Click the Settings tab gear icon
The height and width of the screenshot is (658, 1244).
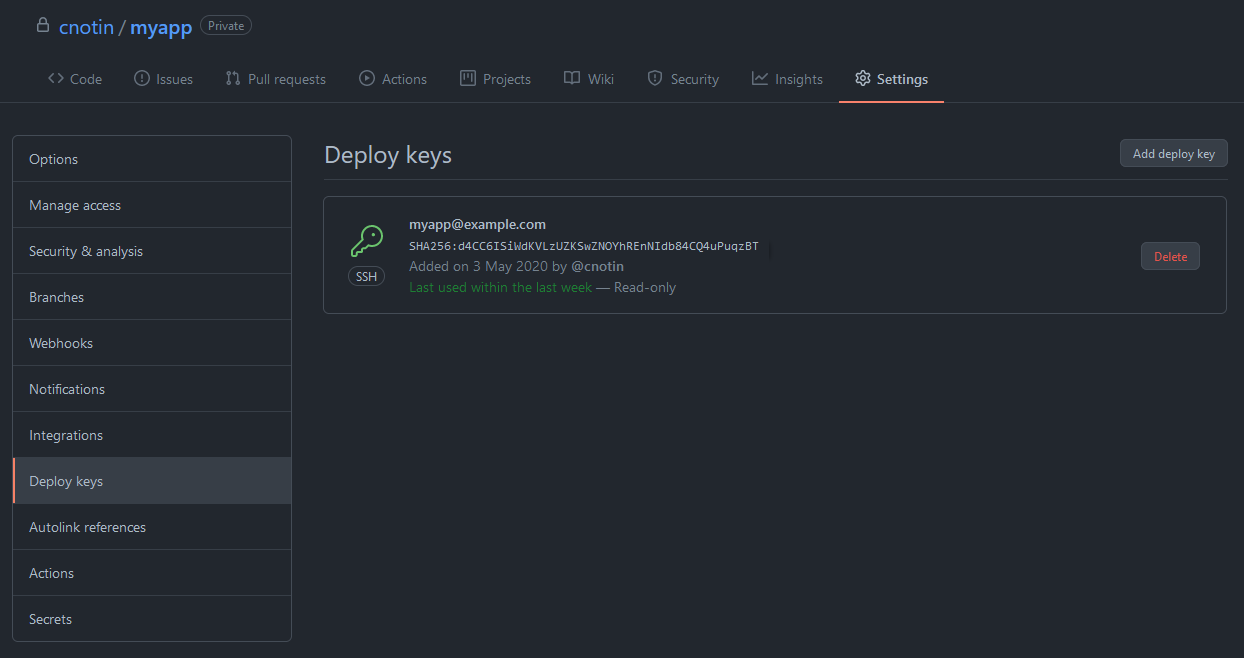[x=863, y=78]
